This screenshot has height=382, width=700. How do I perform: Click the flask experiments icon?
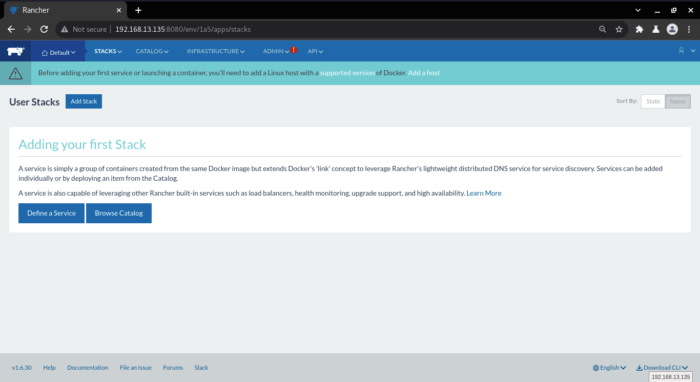[656, 29]
